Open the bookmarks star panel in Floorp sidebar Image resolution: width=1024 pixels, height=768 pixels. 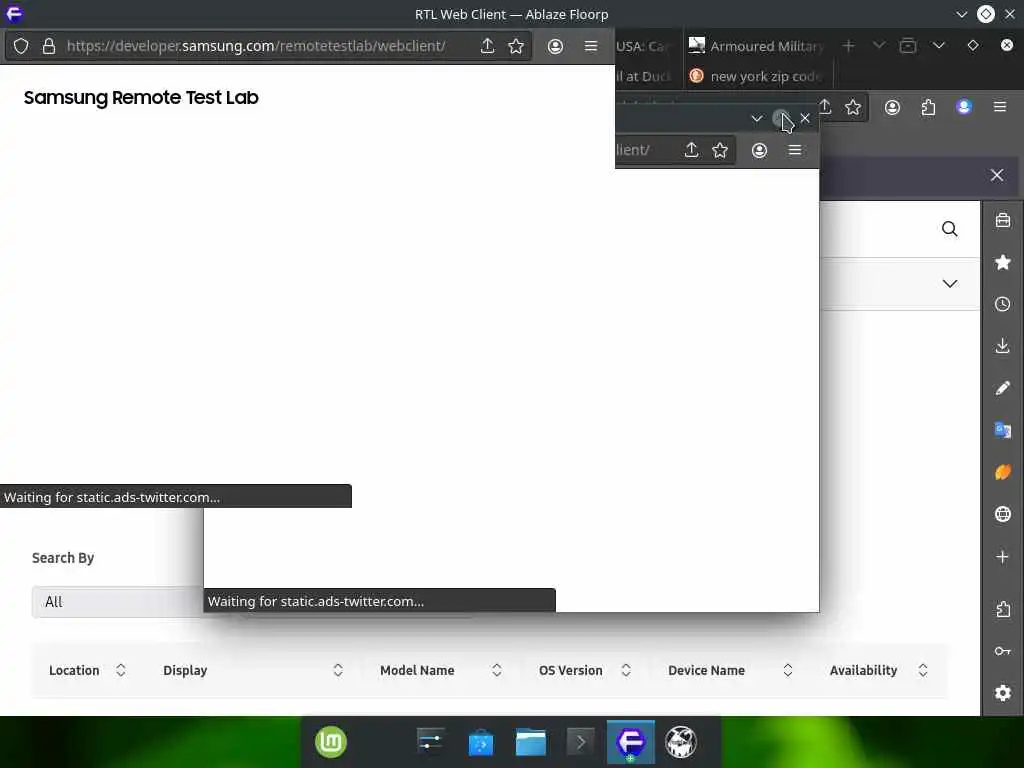[x=1002, y=263]
